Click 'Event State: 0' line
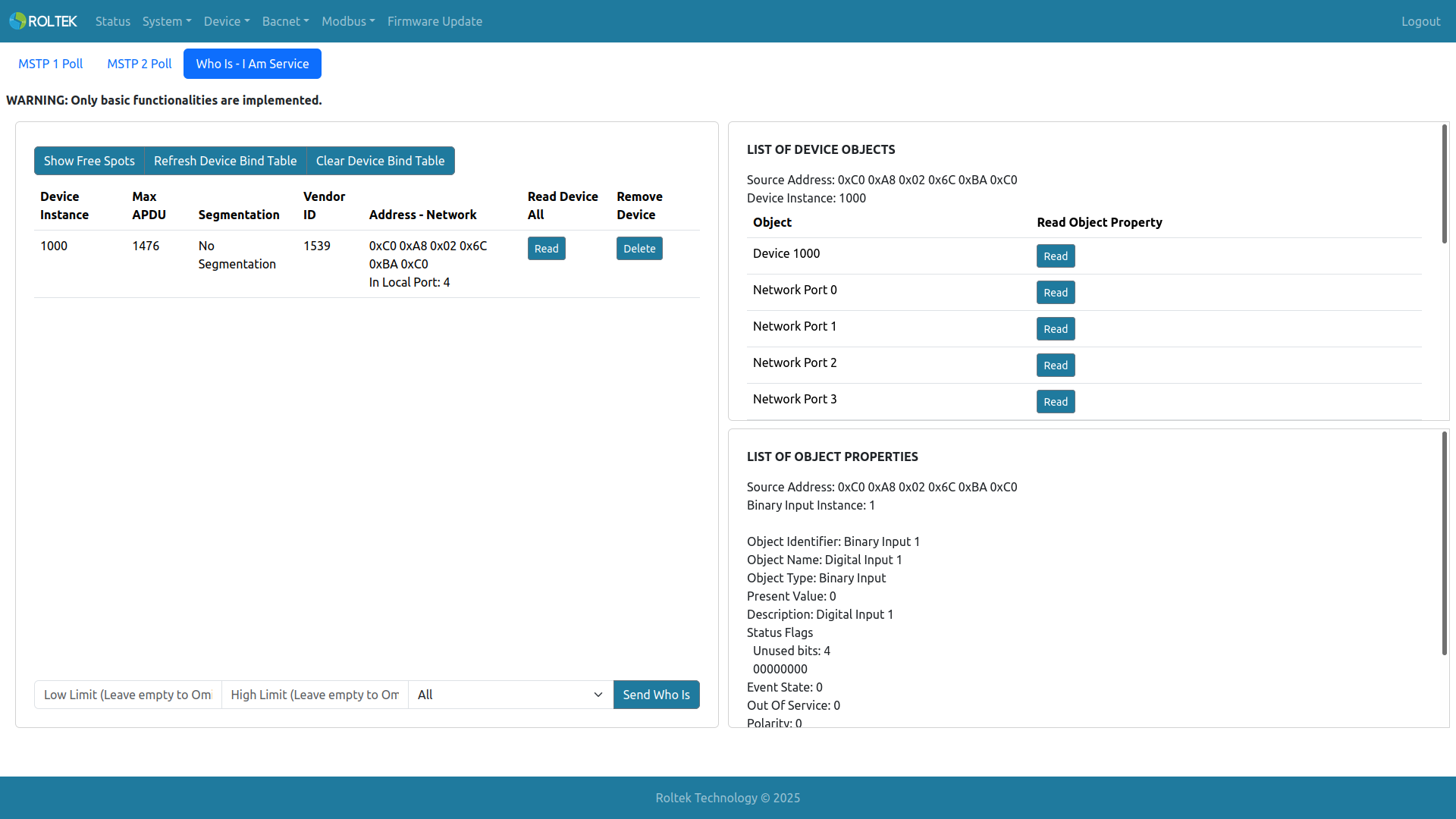 tap(785, 687)
